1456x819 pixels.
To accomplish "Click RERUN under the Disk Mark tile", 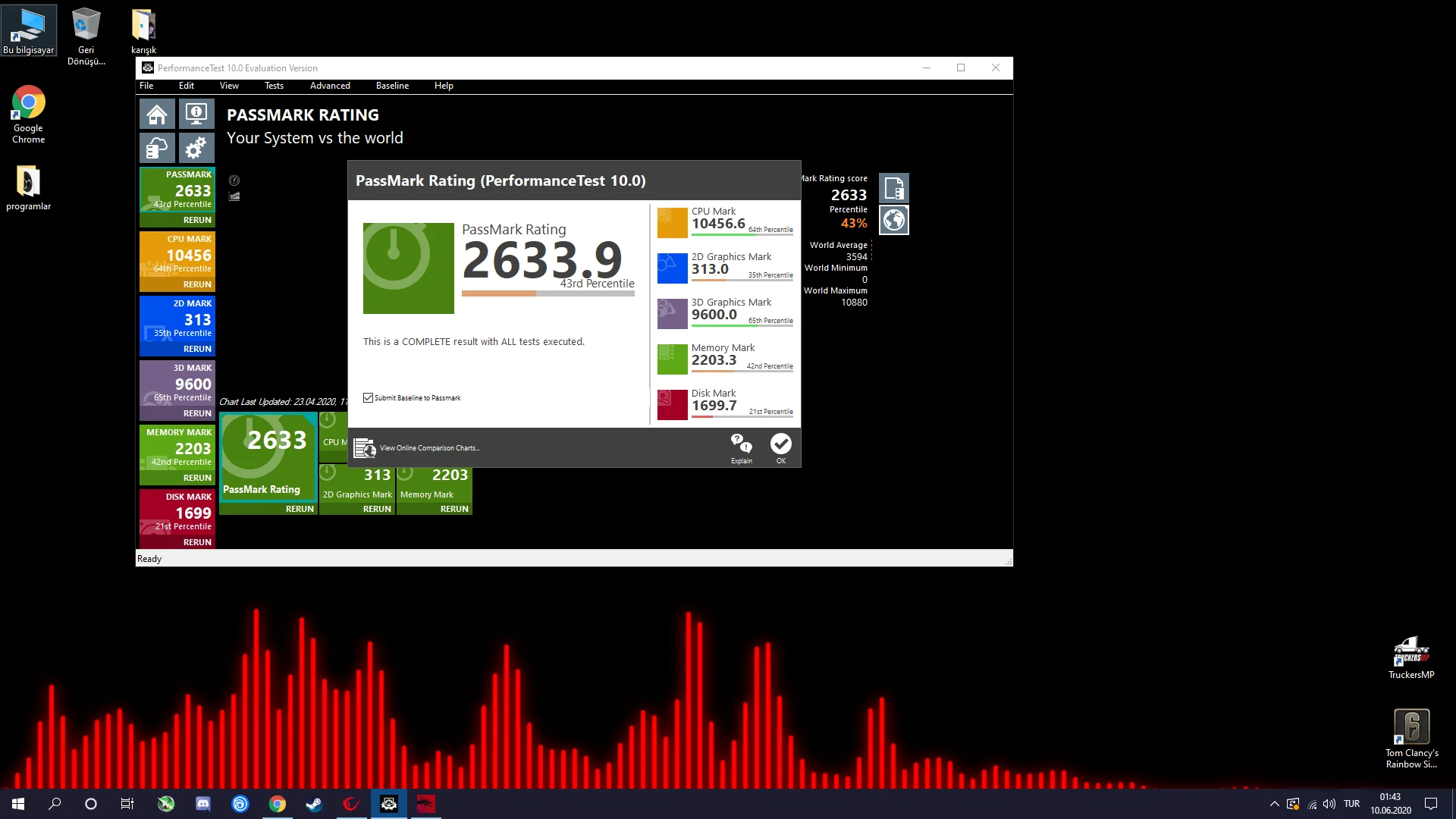I will tap(197, 542).
